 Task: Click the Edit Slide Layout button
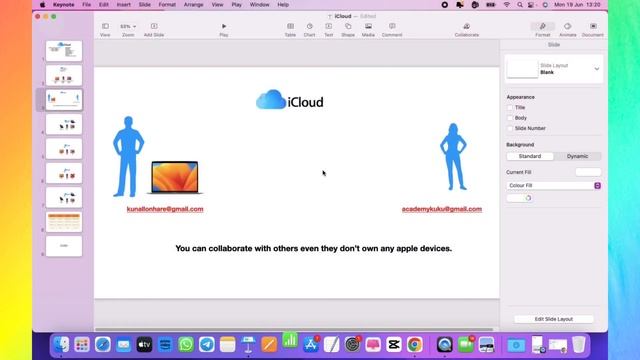pos(553,319)
